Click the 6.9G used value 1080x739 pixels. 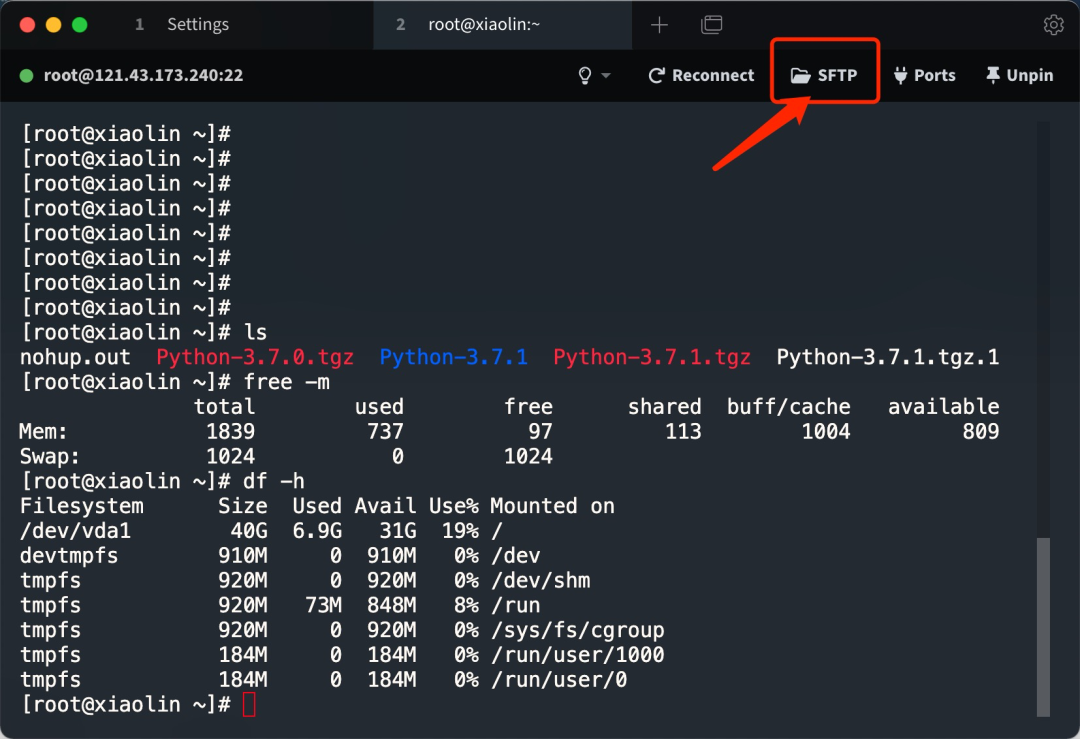click(317, 531)
